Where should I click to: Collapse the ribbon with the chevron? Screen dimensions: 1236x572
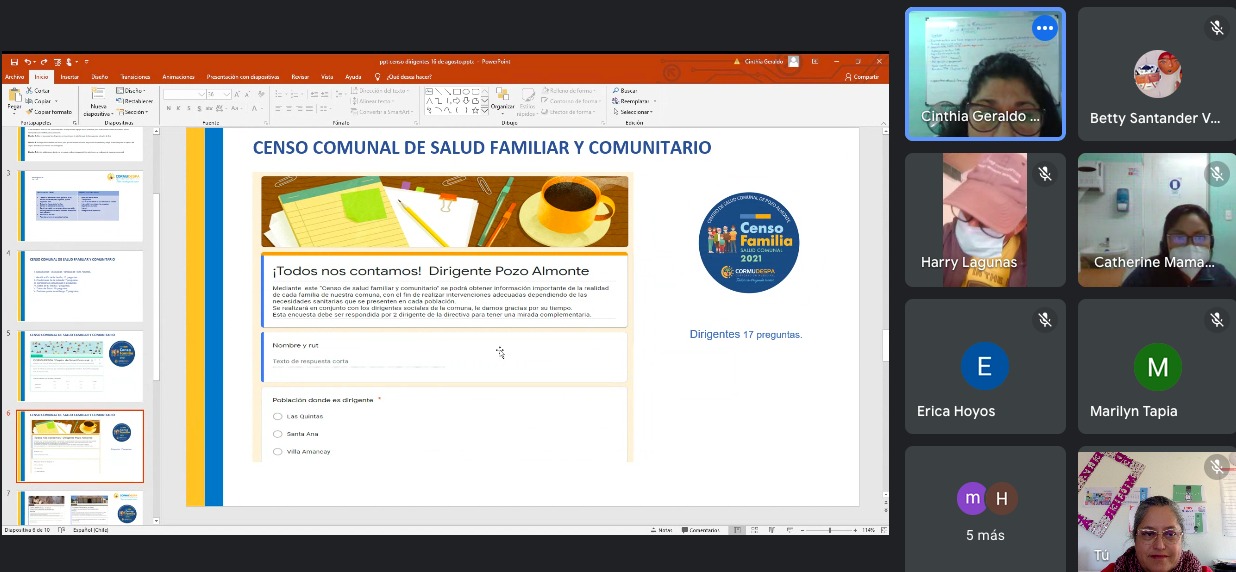tap(884, 123)
